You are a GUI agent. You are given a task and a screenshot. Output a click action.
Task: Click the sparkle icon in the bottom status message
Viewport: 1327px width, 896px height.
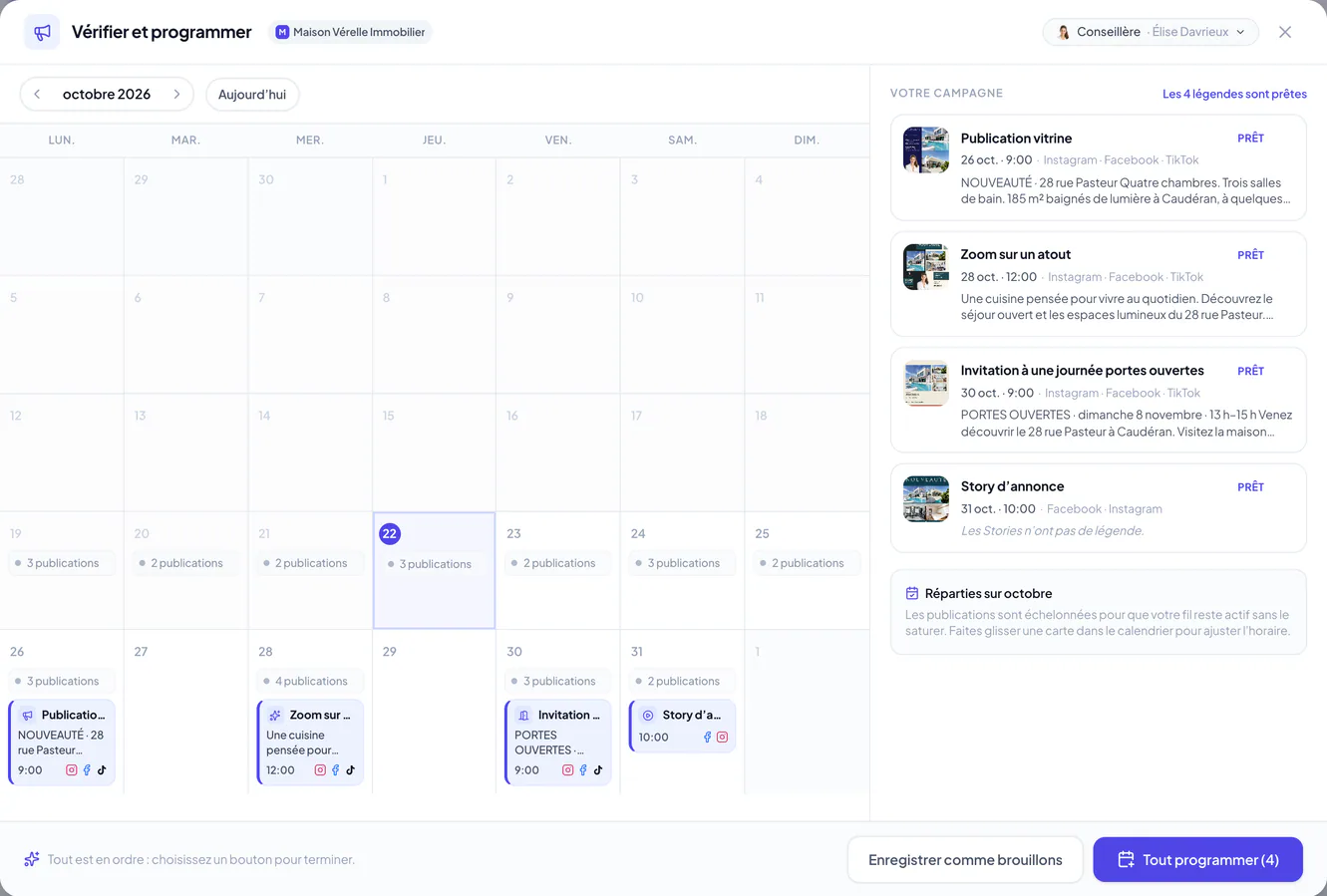32,859
